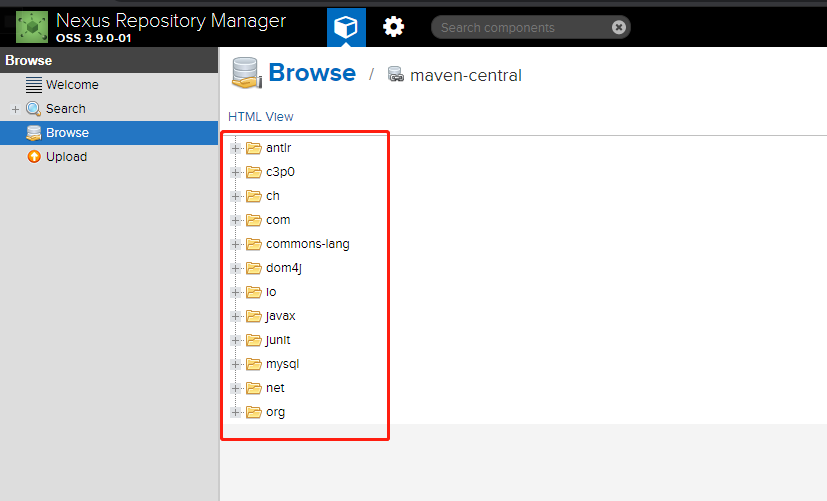This screenshot has height=501, width=827.
Task: Click the Browse database icon in sidebar
Action: 34,133
